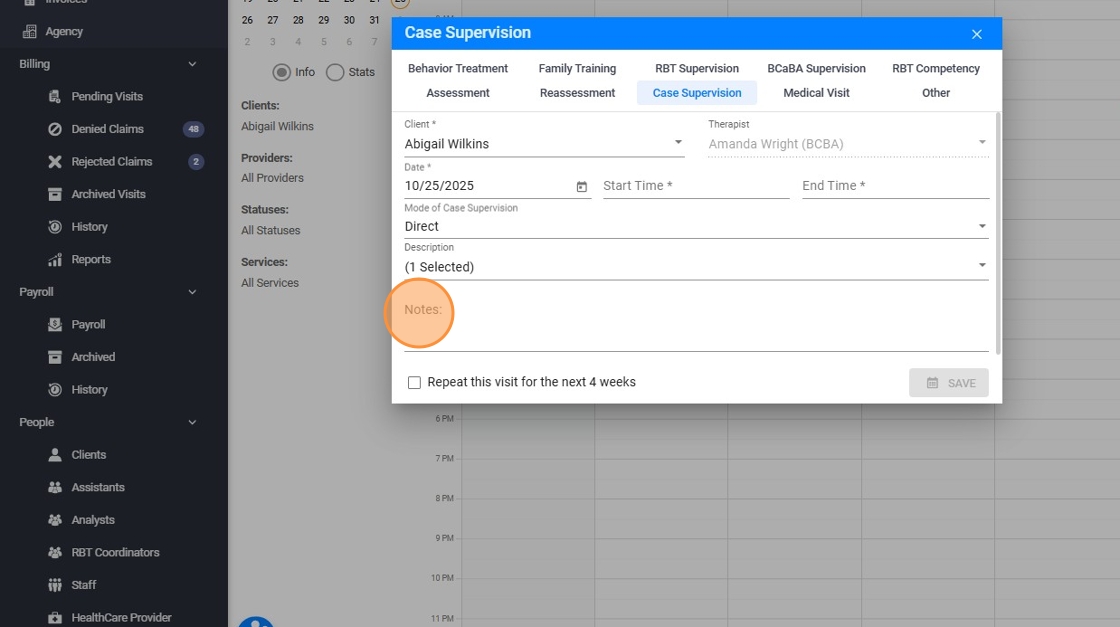Screen dimensions: 1120x627
Task: Switch to the Medical Visit tab
Action: click(x=816, y=93)
